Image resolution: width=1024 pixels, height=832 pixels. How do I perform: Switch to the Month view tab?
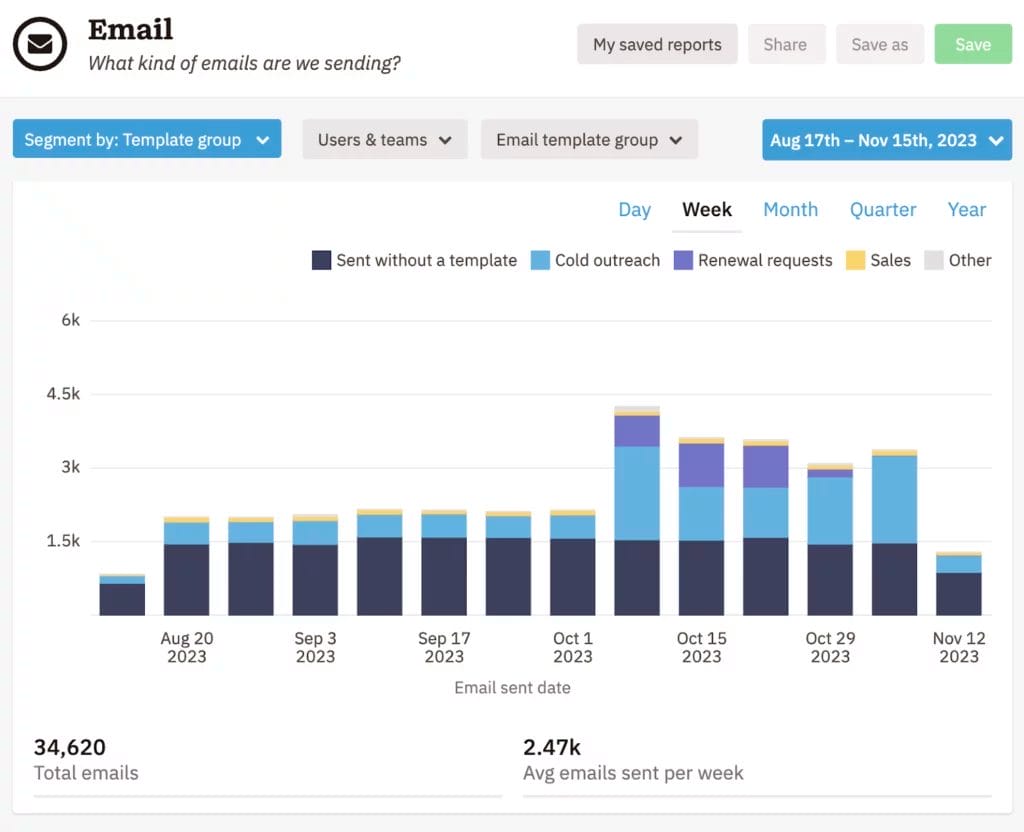[x=790, y=210]
